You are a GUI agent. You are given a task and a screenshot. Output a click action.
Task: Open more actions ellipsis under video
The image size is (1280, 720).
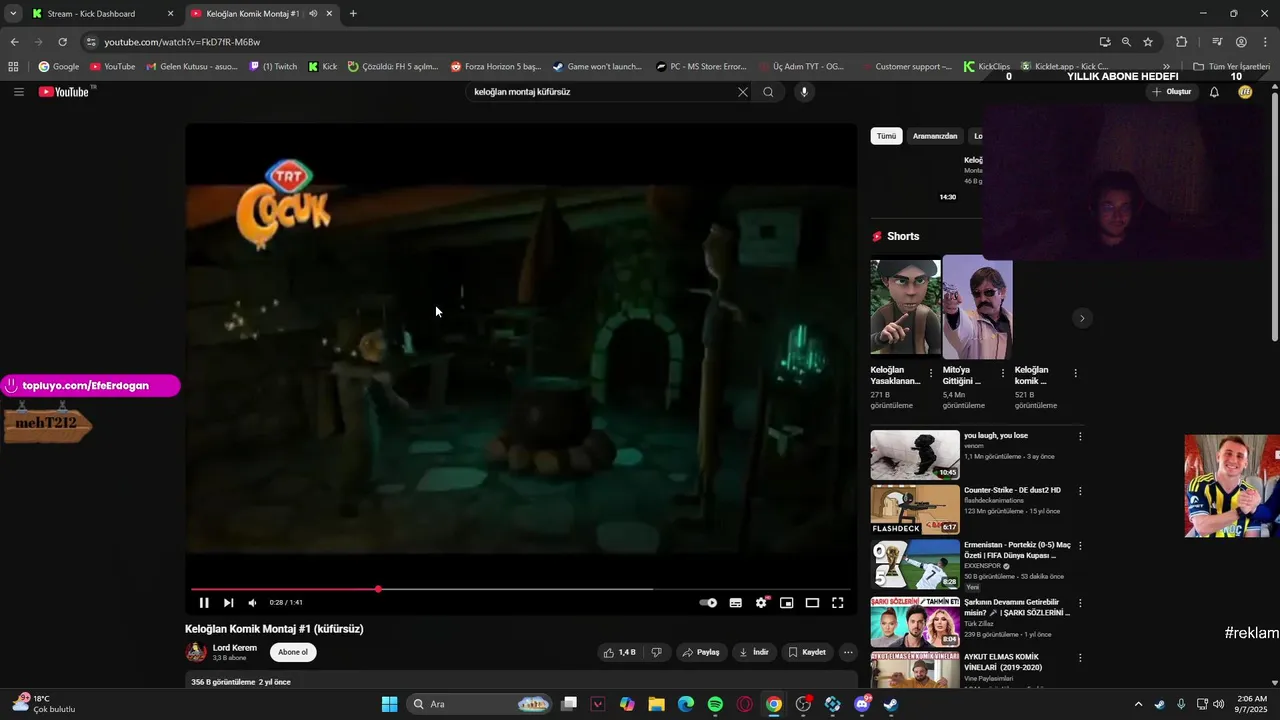(848, 652)
